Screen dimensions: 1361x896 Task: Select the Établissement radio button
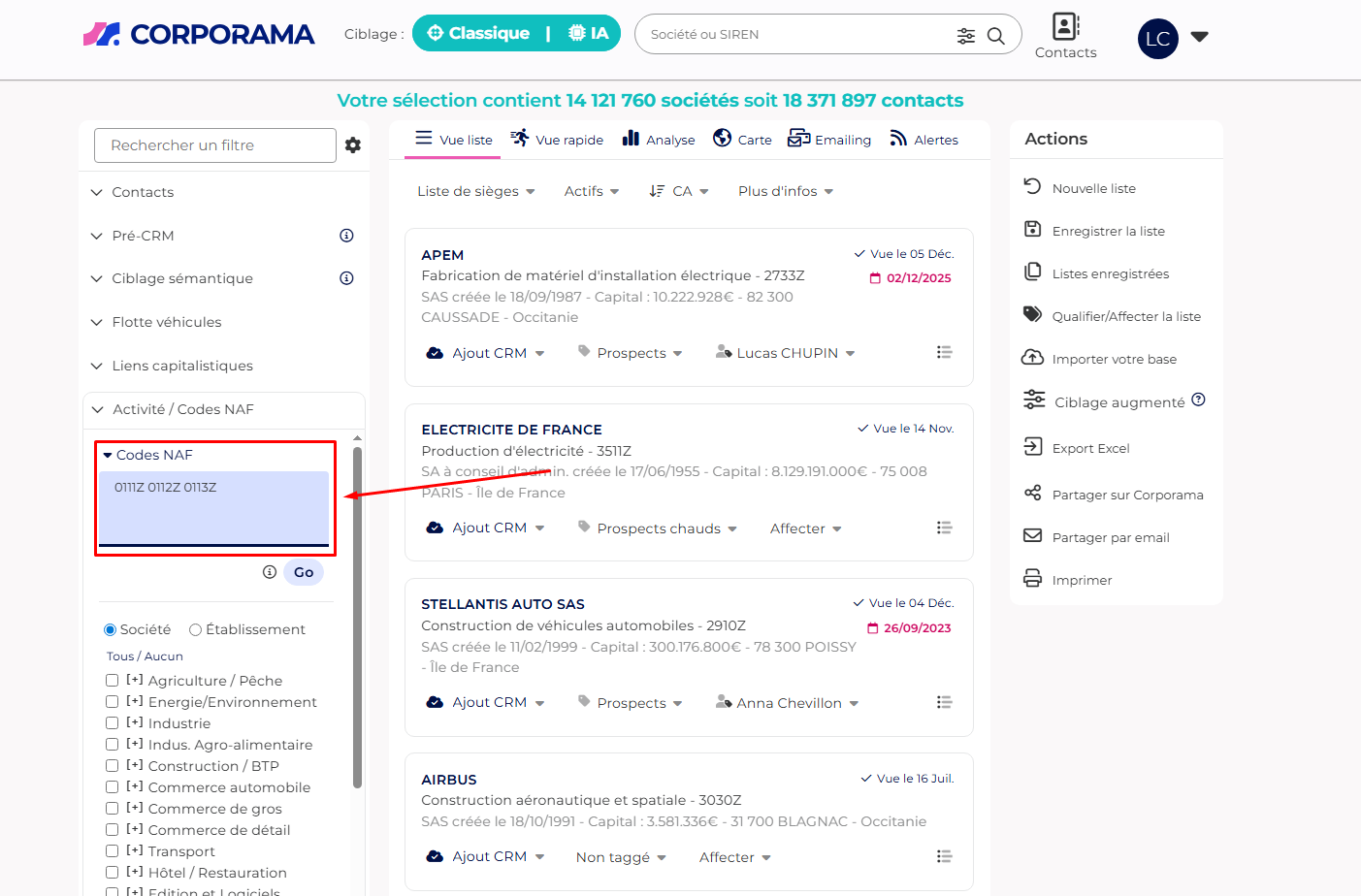pyautogui.click(x=196, y=630)
